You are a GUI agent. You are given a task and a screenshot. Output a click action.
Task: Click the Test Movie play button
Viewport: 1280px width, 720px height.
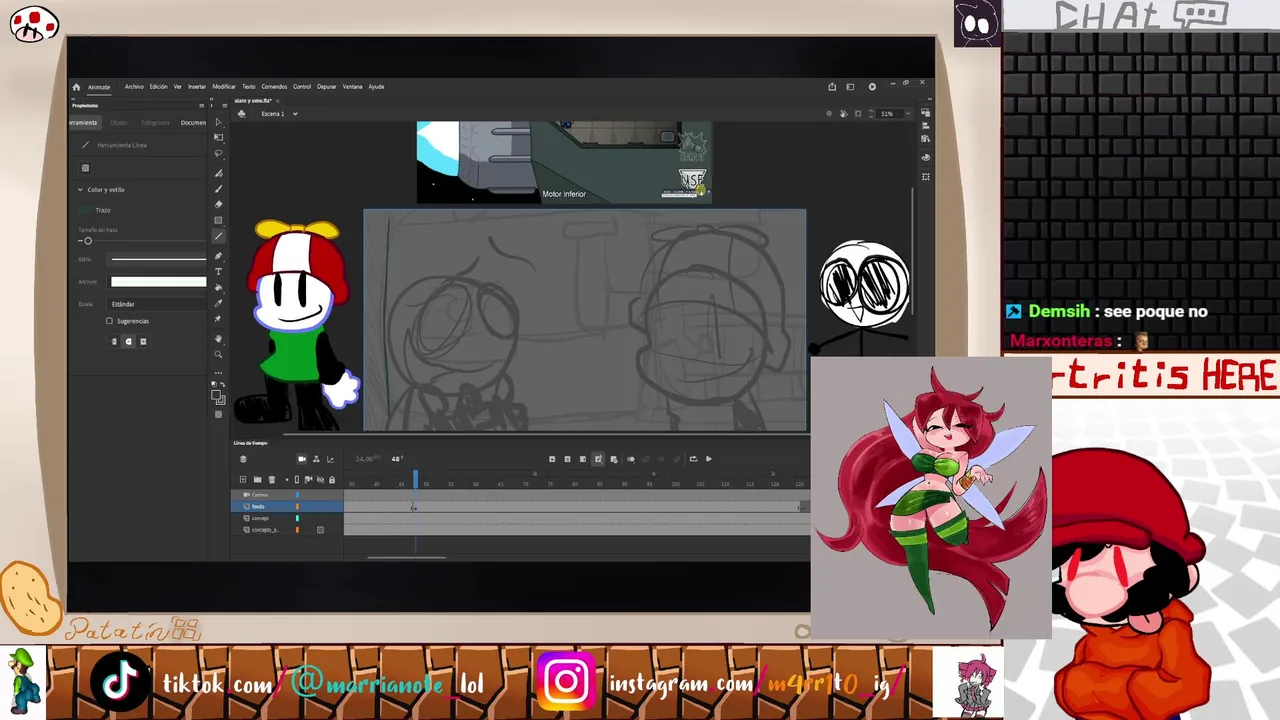872,86
